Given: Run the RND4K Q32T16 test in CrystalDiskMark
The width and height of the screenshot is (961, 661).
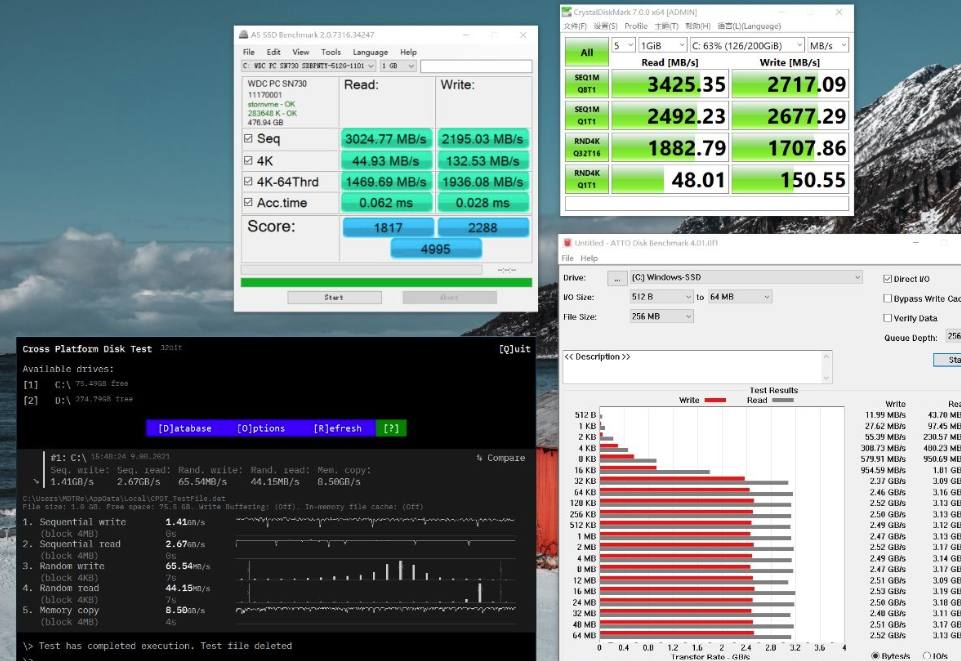Looking at the screenshot, I should (587, 148).
